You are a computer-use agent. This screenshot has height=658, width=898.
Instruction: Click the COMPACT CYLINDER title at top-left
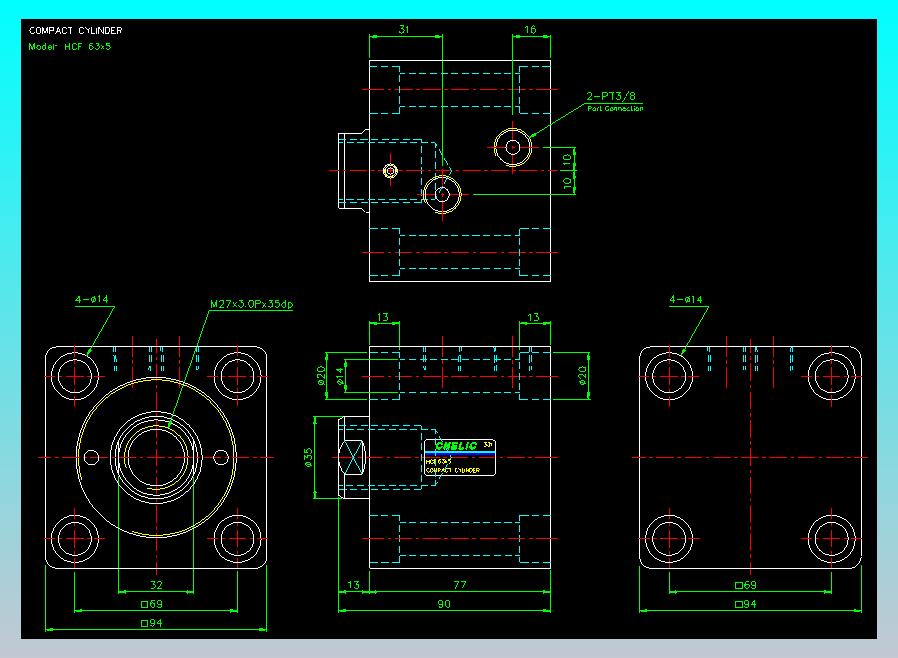click(x=76, y=30)
